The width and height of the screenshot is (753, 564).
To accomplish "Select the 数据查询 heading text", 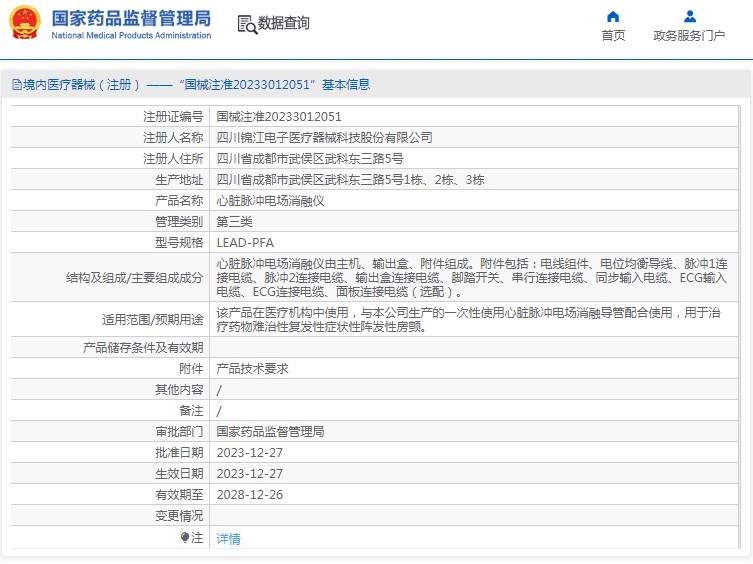I will [284, 24].
